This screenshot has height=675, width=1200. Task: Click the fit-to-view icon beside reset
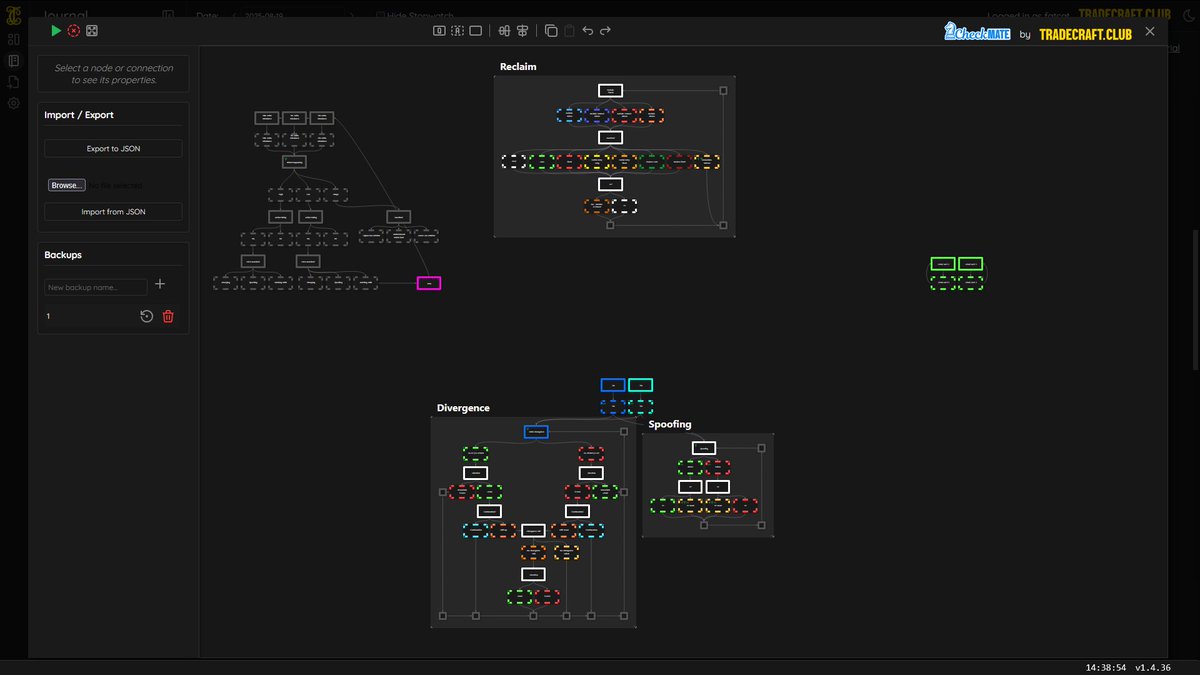(92, 31)
